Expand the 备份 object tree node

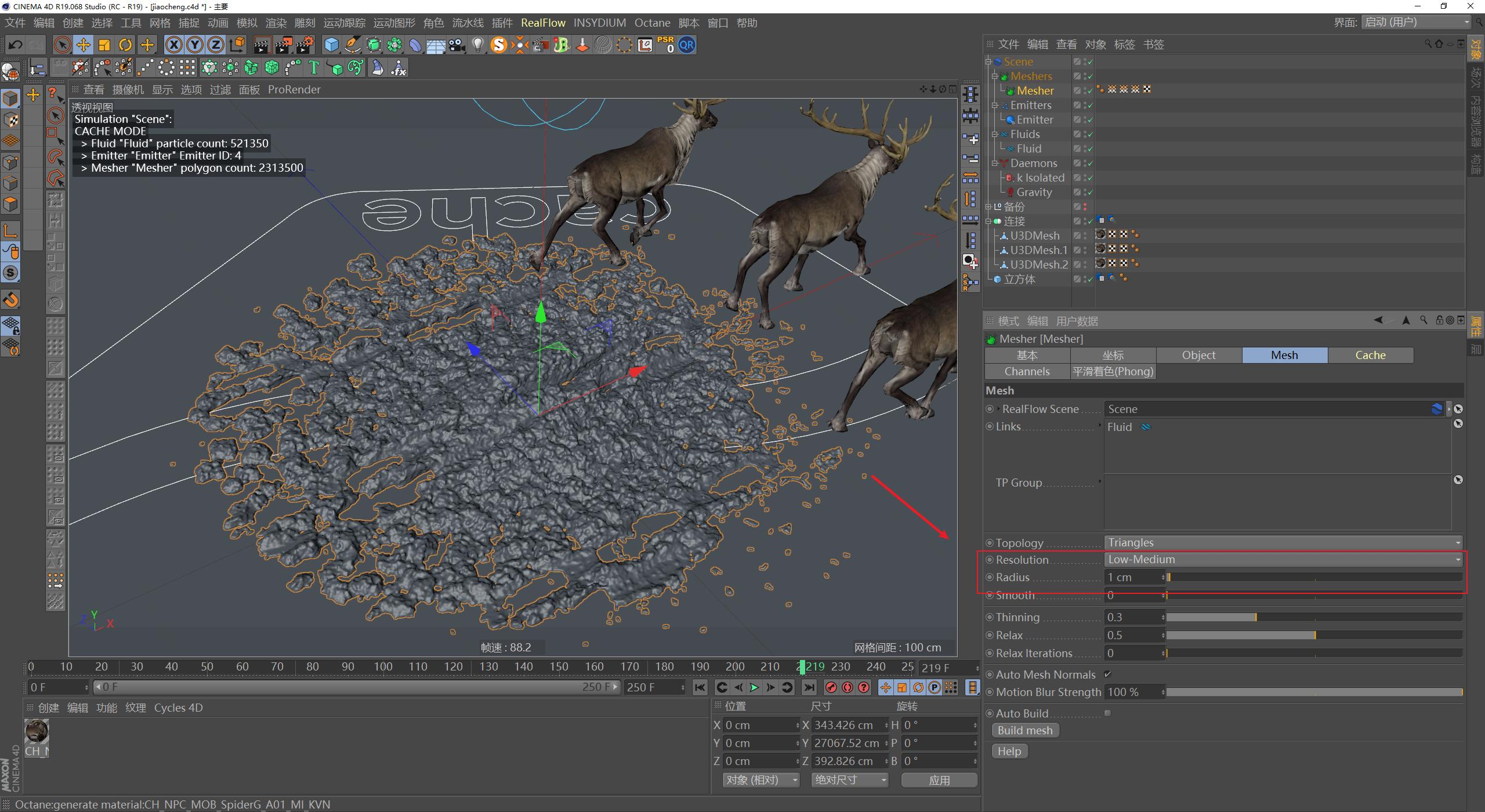coord(988,206)
